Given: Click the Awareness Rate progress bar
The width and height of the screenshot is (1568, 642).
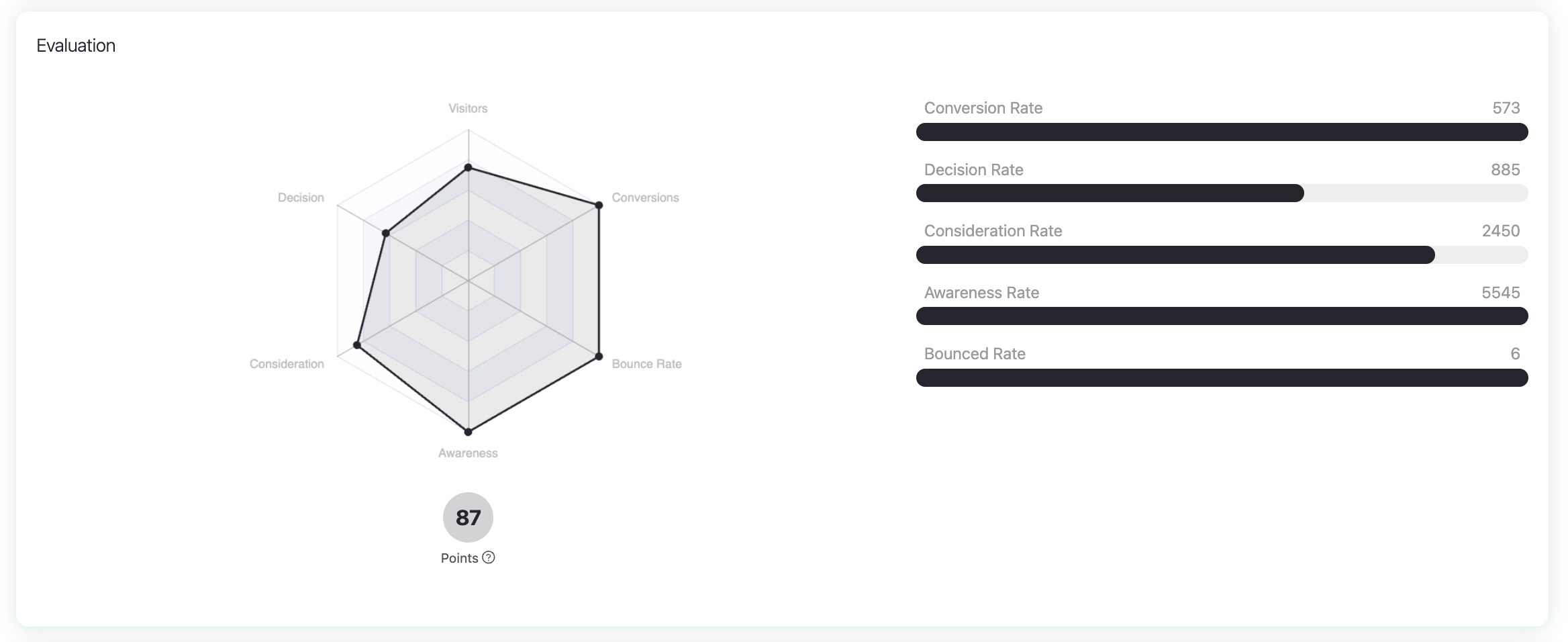Looking at the screenshot, I should (1222, 316).
